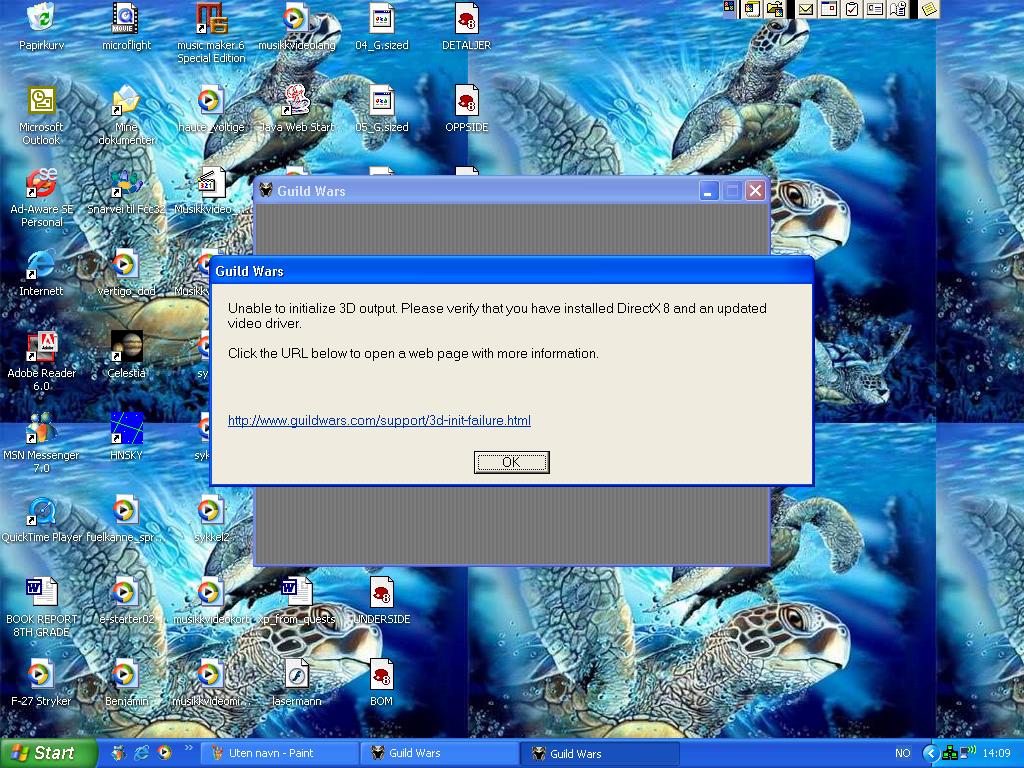
Task: Click Office shortcut bar new message envelope
Action: 807,8
